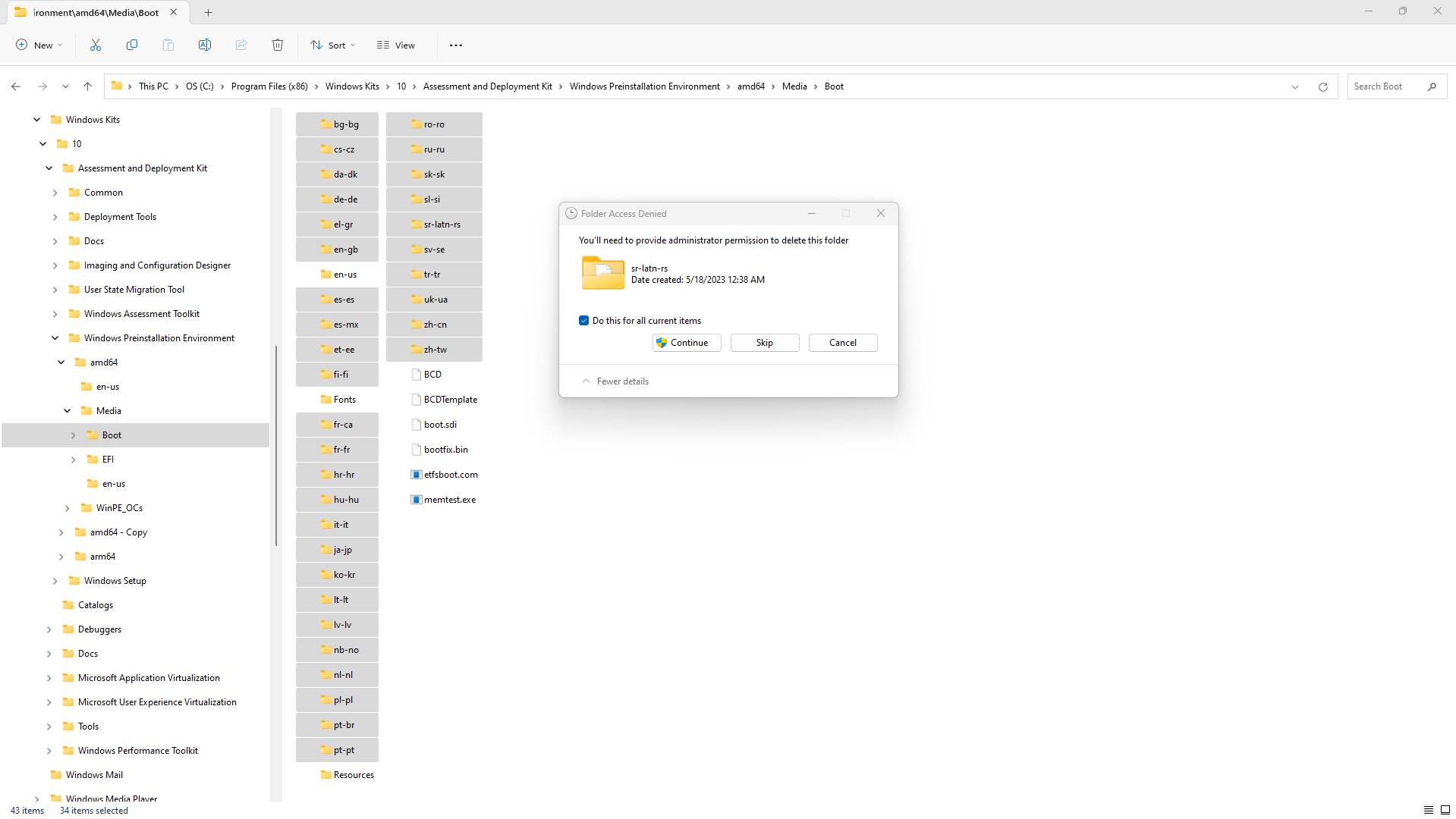Collapse the Fewer details section

[x=615, y=381]
